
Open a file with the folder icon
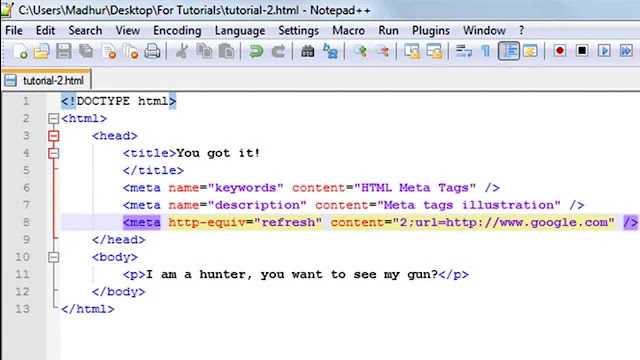click(42, 51)
